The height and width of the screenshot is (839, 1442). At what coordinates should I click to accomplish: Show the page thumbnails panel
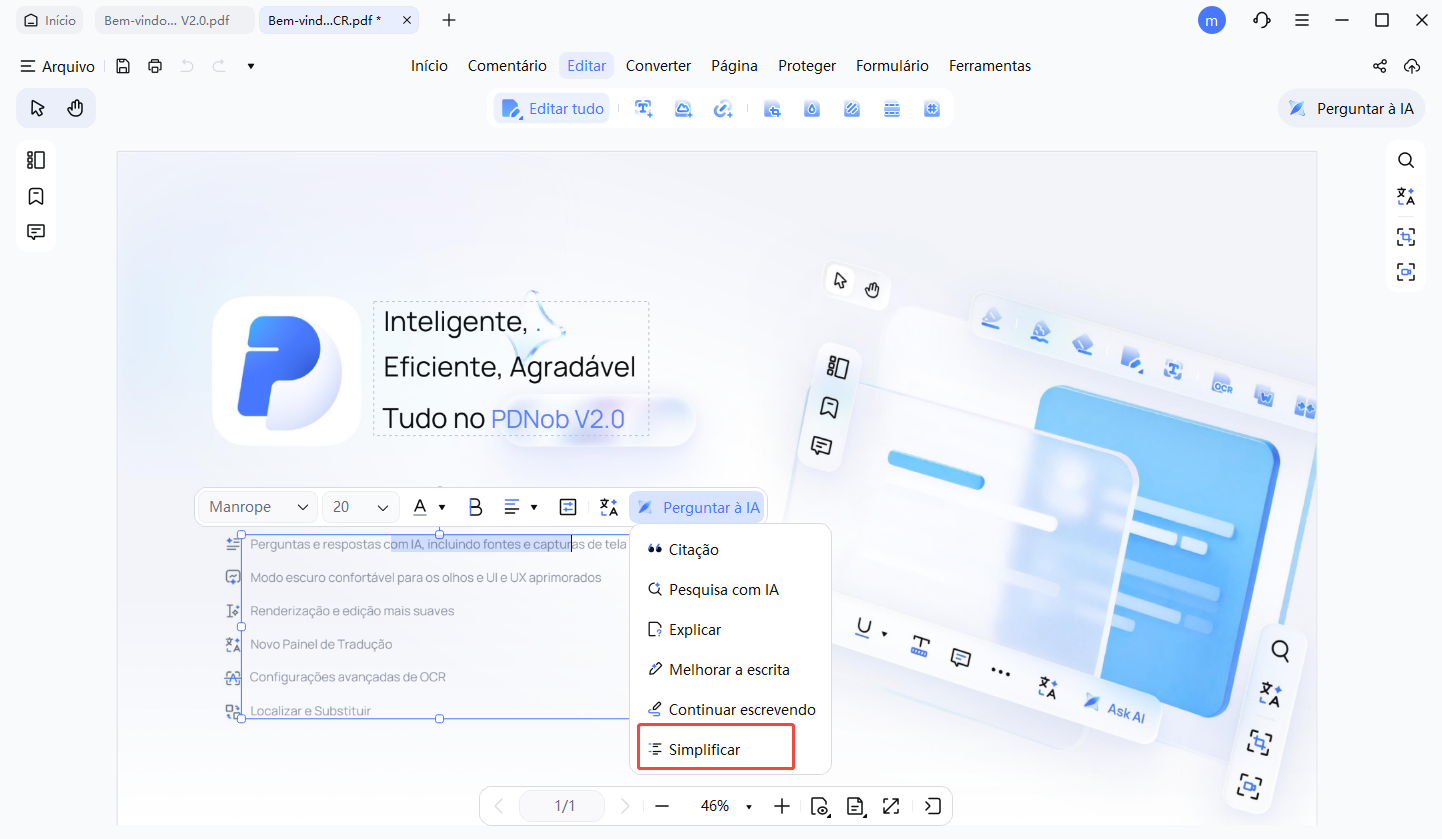[36, 160]
